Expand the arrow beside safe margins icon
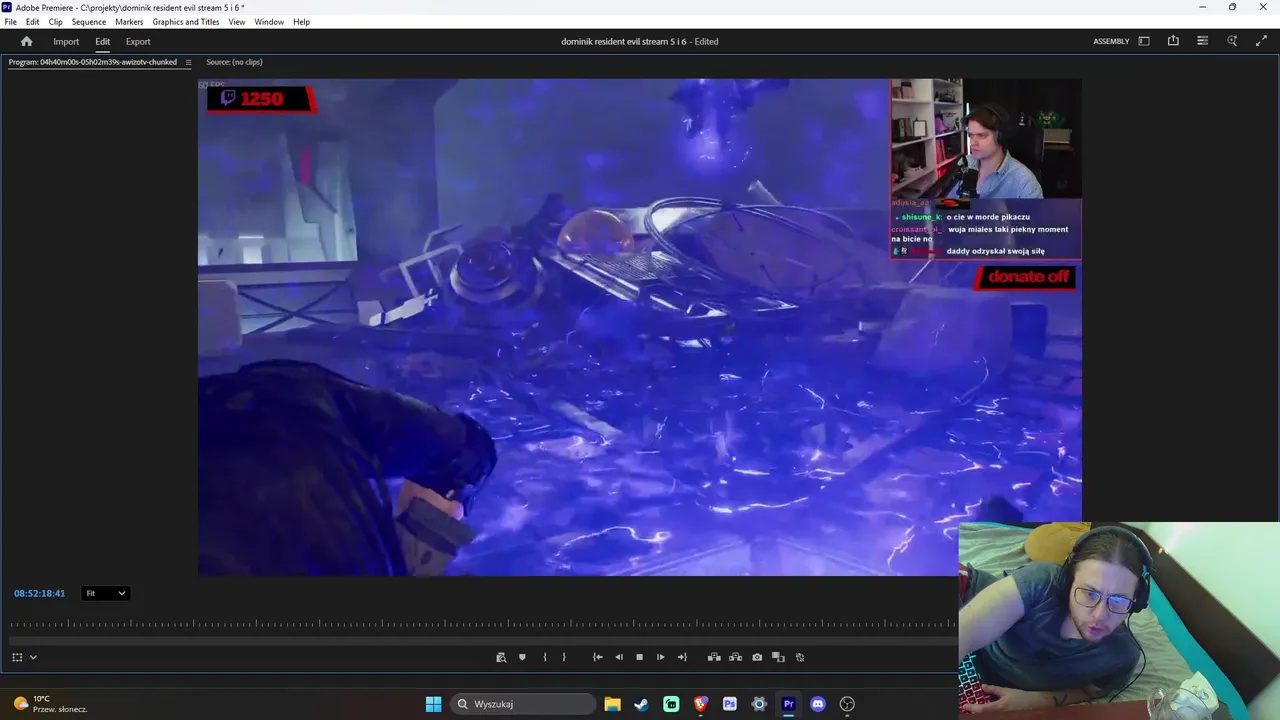The image size is (1280, 720). 33,657
